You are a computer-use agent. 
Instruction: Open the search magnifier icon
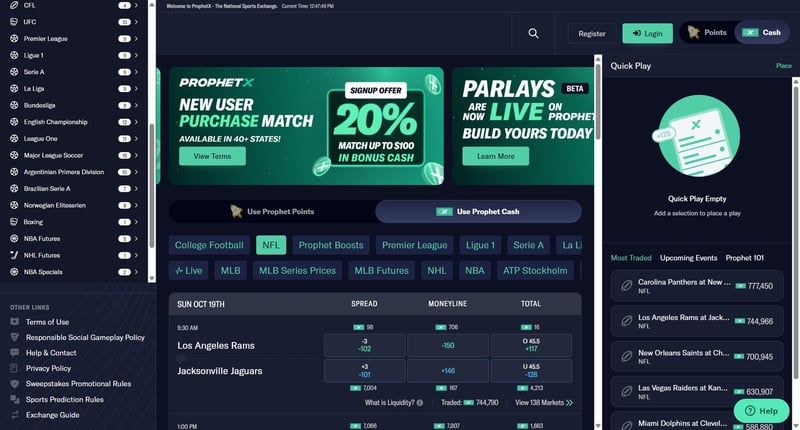(533, 33)
